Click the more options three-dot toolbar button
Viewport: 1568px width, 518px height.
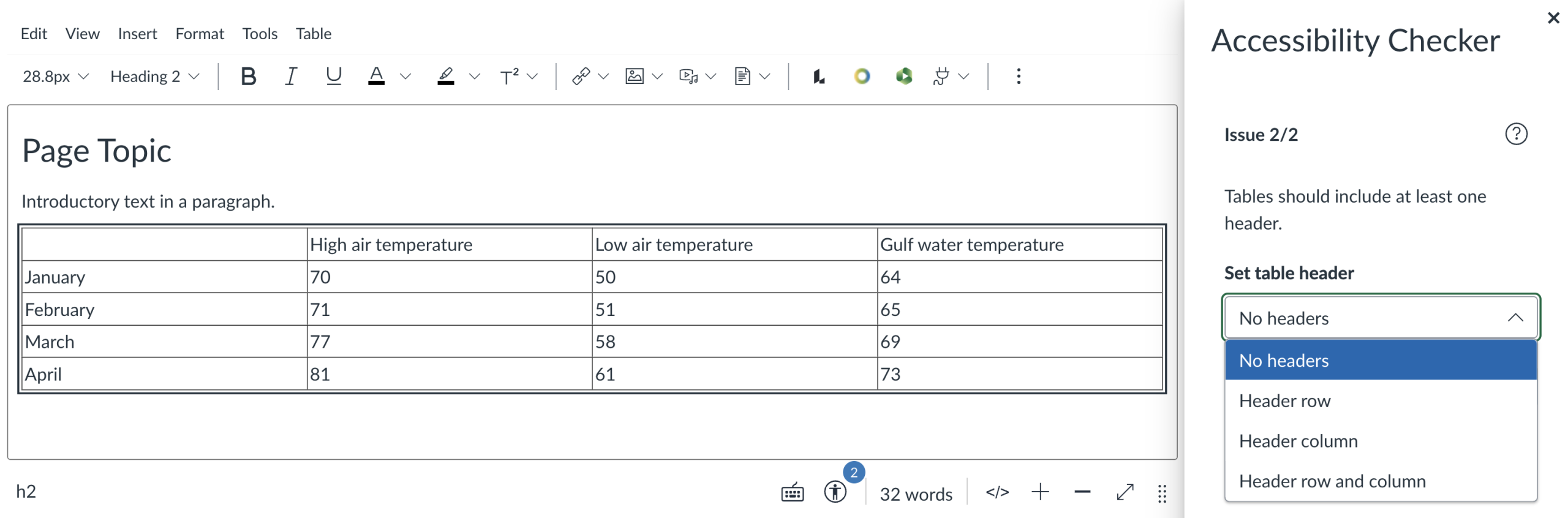click(x=1018, y=77)
